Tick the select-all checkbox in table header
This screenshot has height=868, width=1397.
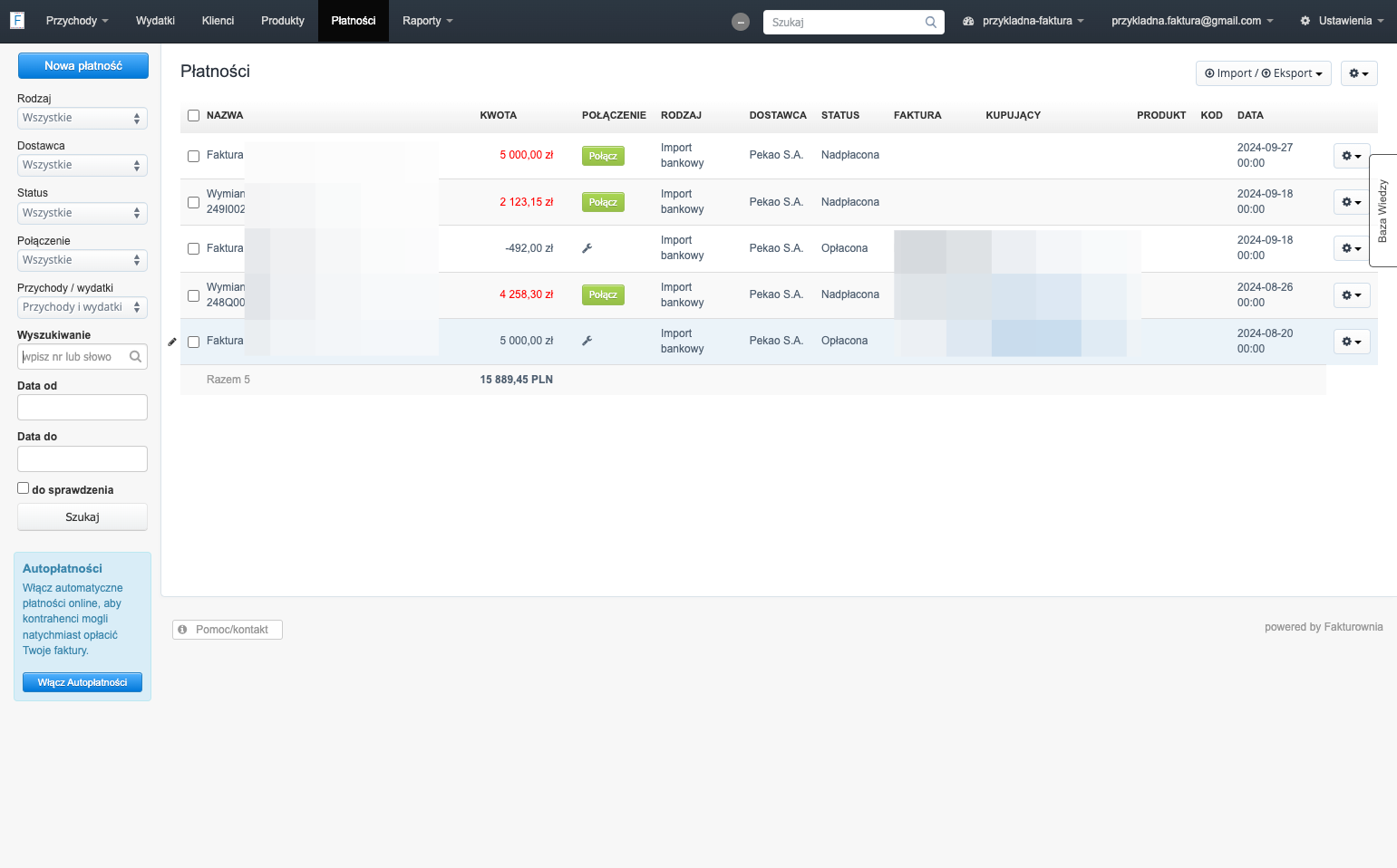coord(193,115)
